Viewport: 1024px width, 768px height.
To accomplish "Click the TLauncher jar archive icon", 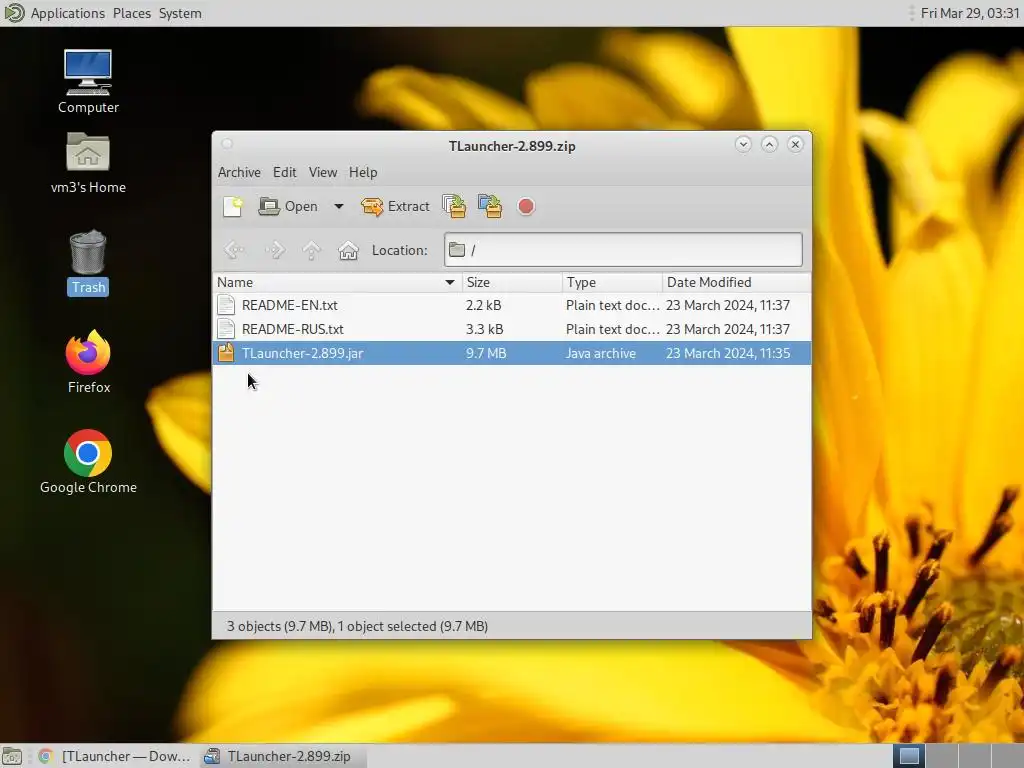I will [226, 353].
